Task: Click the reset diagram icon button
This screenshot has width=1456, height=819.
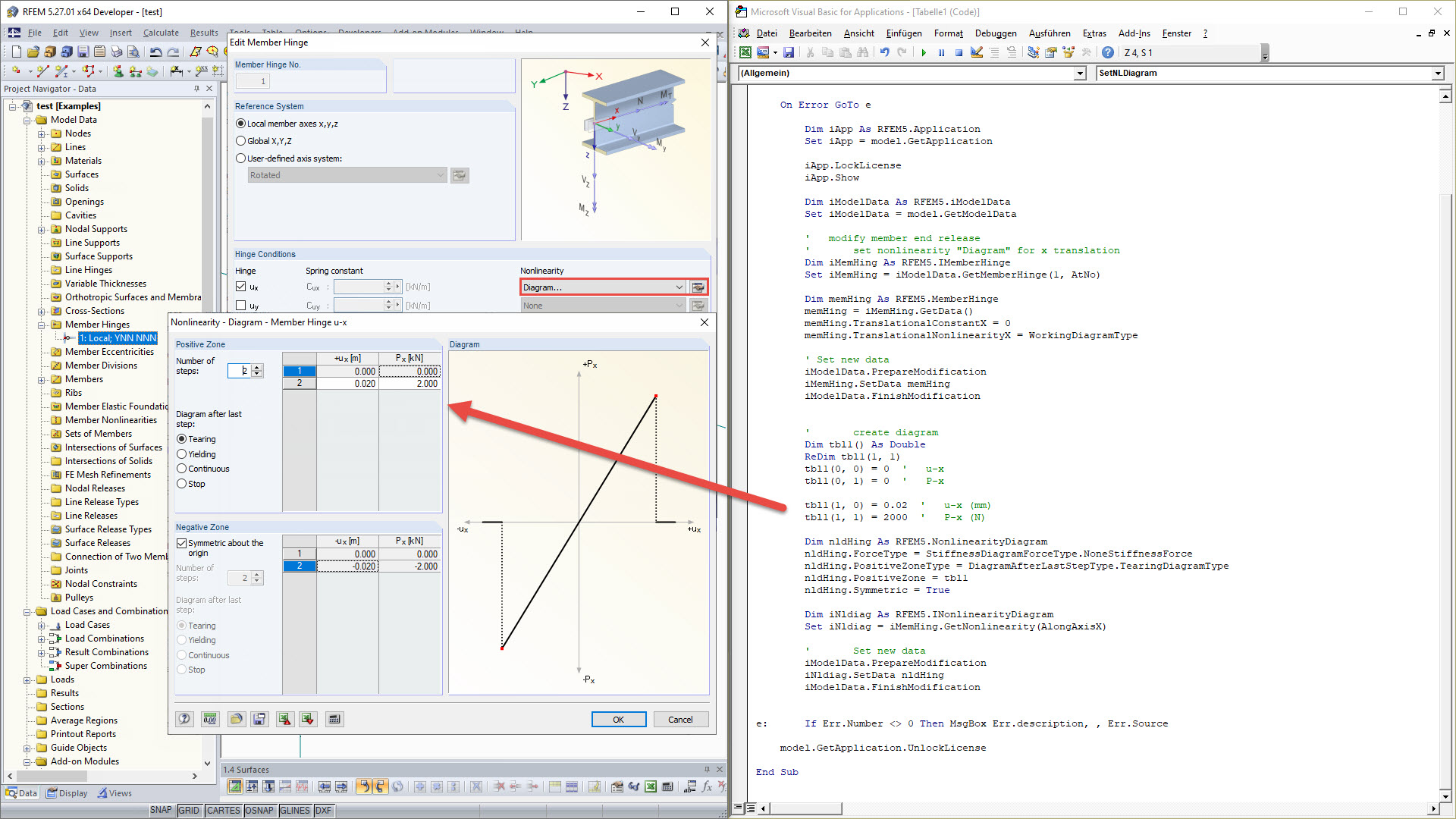Action: click(x=210, y=718)
